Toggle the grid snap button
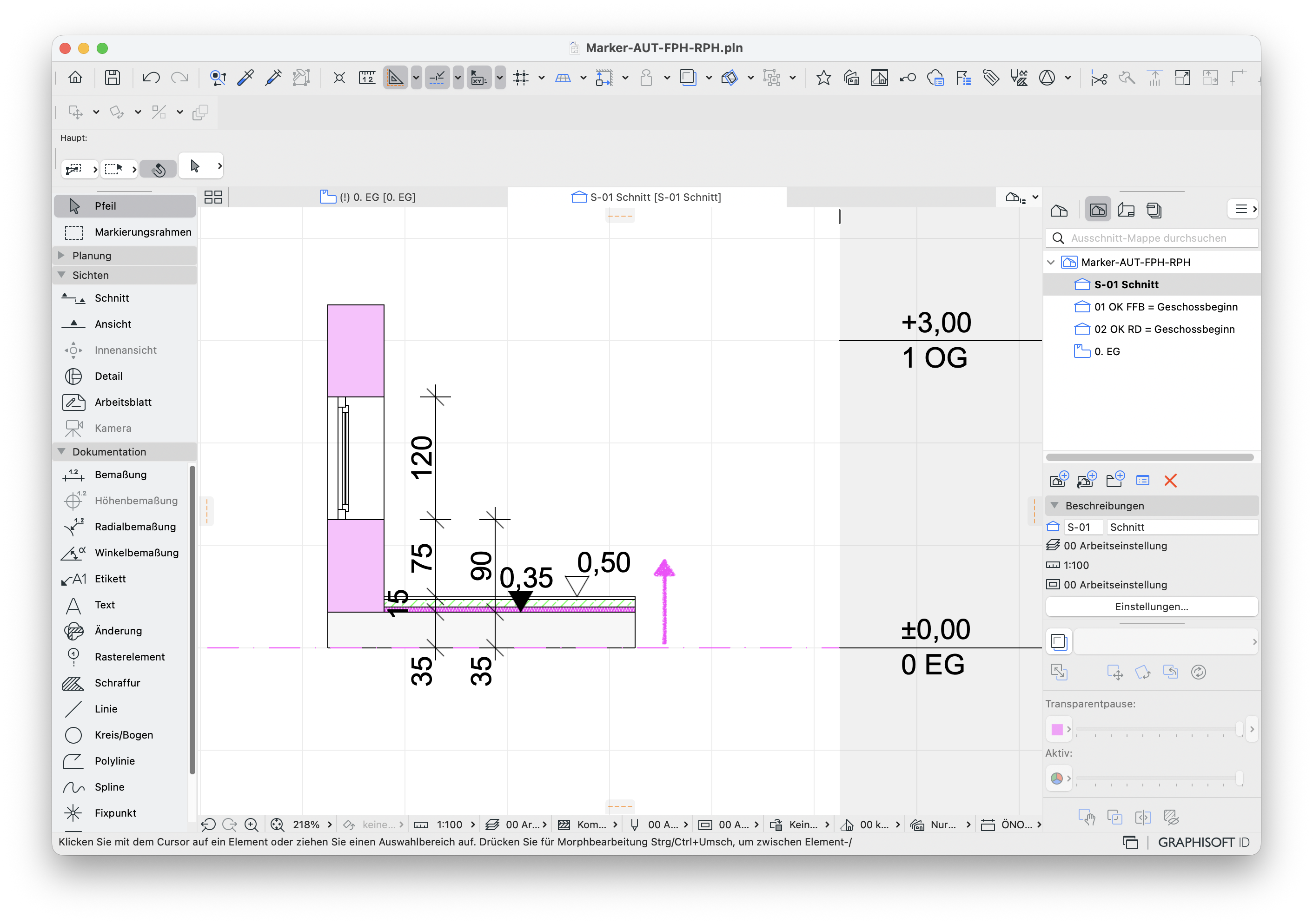This screenshot has height=924, width=1313. pos(521,78)
